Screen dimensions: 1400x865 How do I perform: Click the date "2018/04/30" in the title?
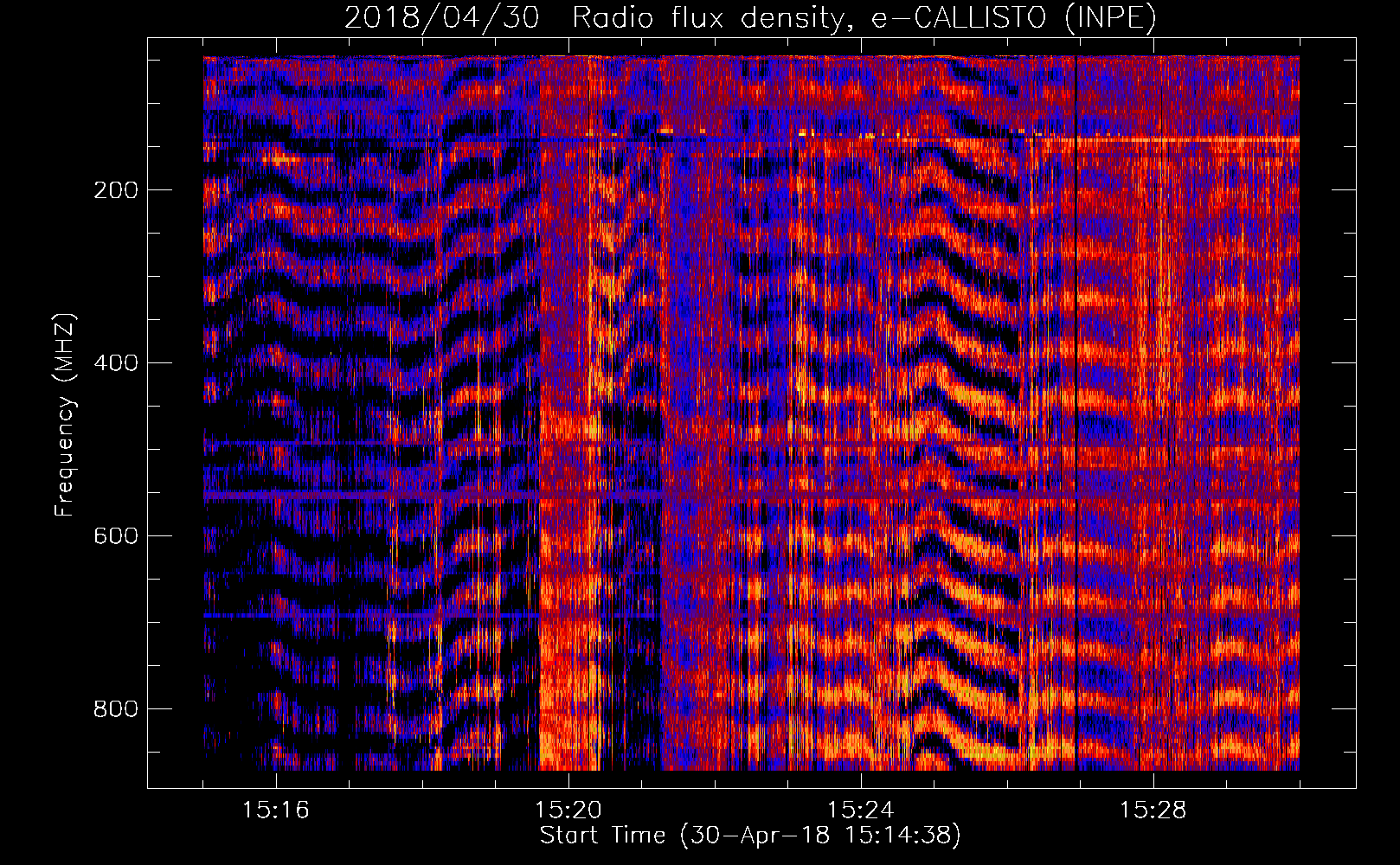click(x=442, y=18)
